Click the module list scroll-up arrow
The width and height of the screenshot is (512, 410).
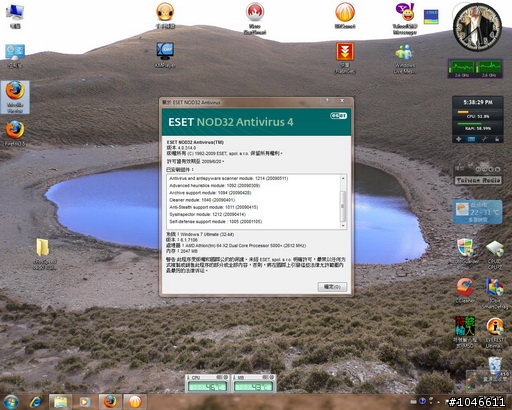point(343,178)
